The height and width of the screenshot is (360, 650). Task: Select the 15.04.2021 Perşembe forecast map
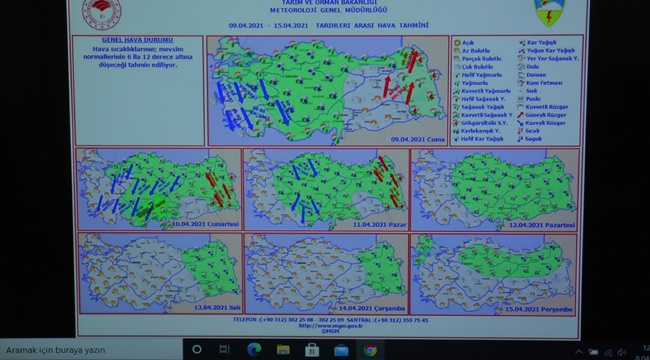click(x=493, y=274)
